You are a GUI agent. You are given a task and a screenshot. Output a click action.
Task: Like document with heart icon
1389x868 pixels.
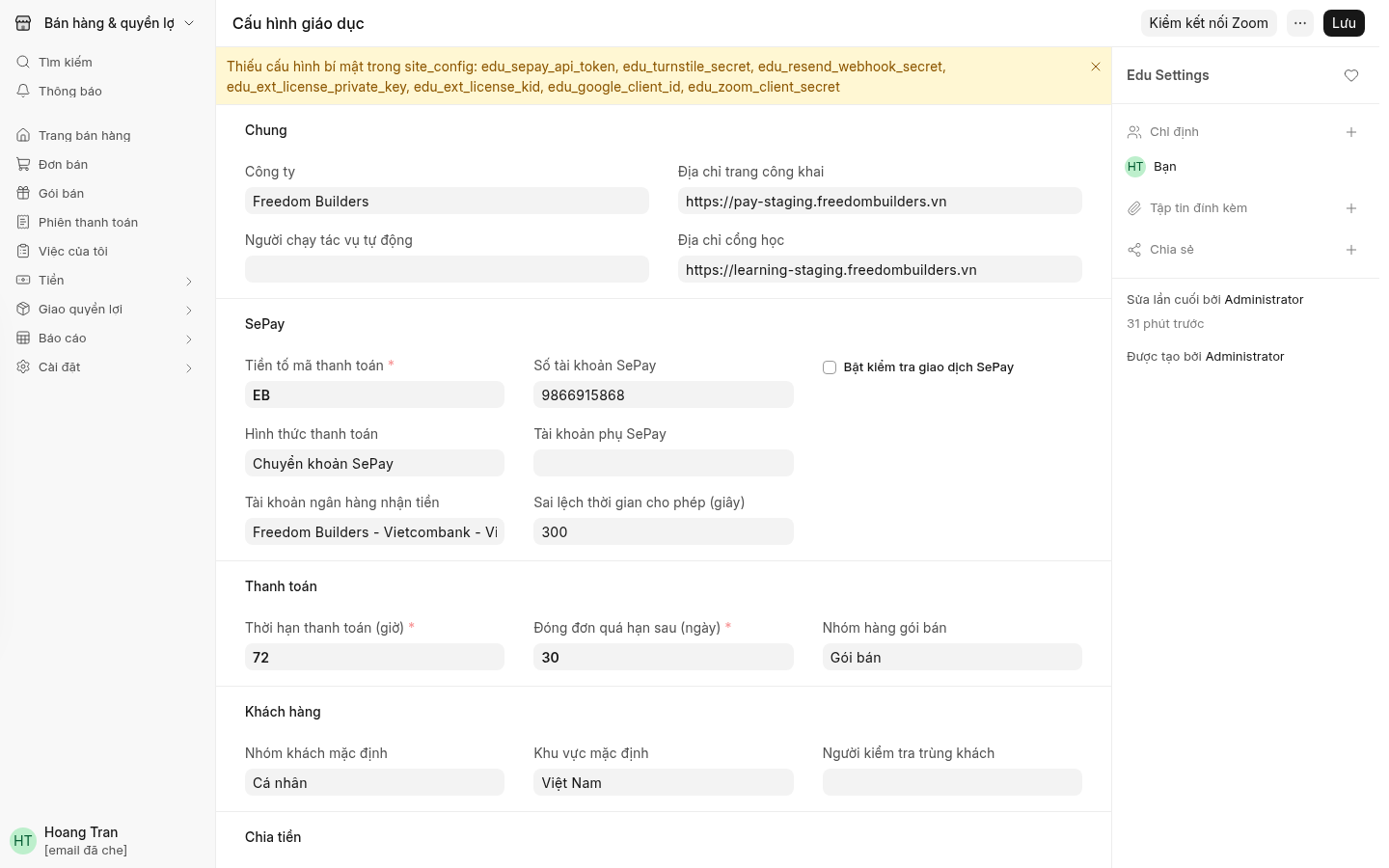(1351, 75)
